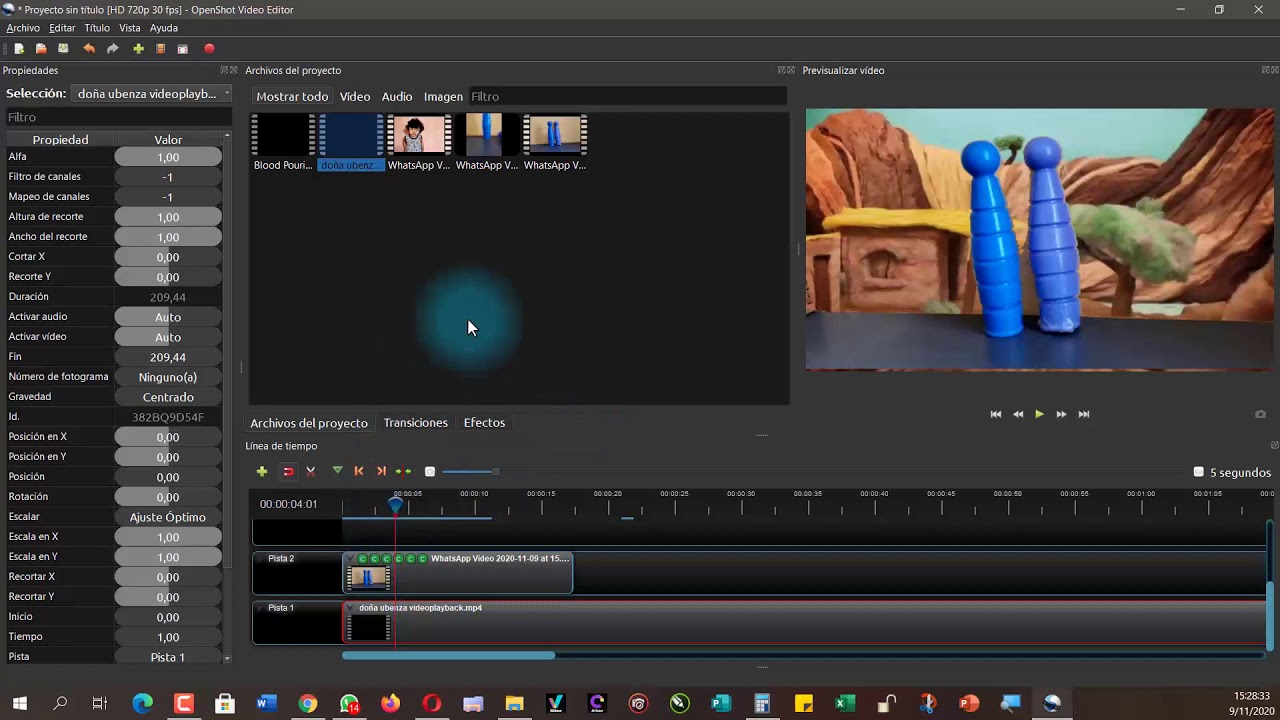Viewport: 1280px width, 720px height.
Task: Click the timeline playhead marker
Action: pos(396,505)
